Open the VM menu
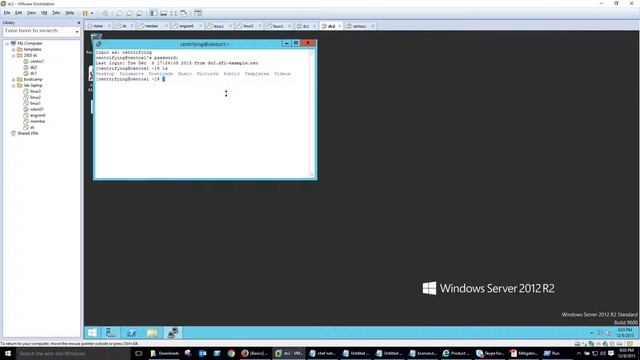The width and height of the screenshot is (640, 360). click(x=44, y=13)
